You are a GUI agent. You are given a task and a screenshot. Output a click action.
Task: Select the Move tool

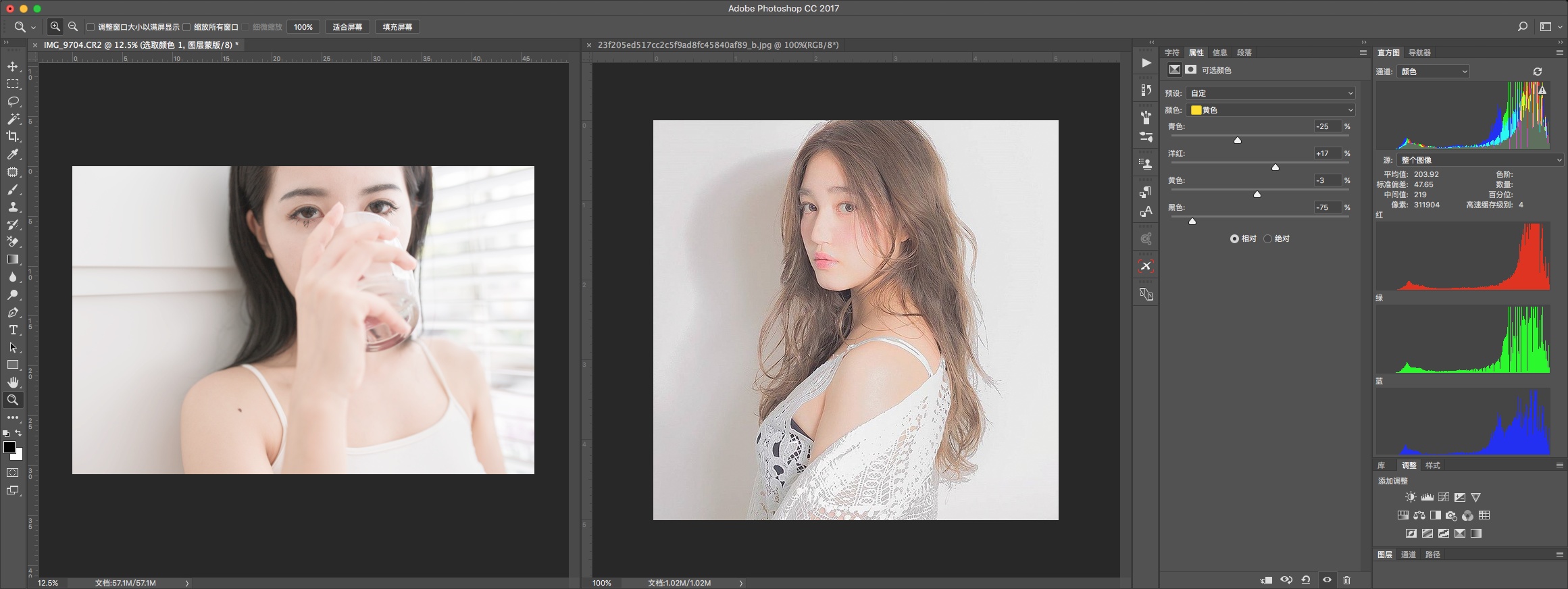[x=13, y=66]
